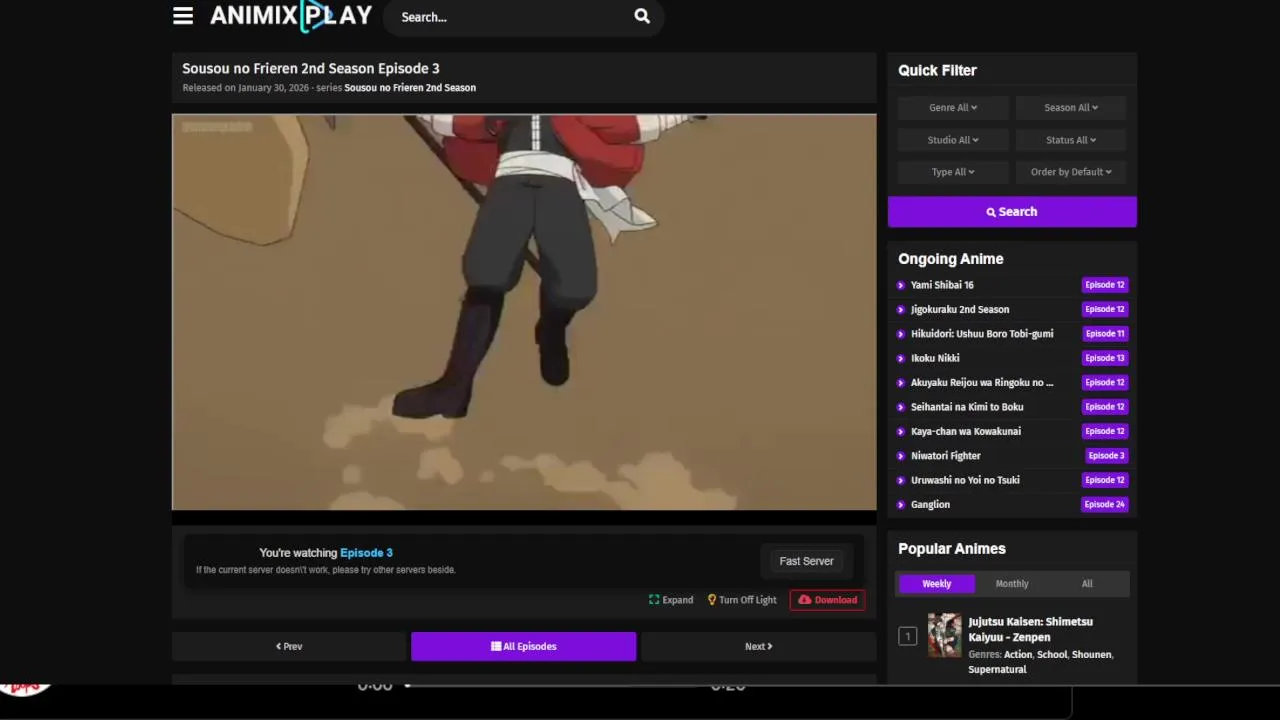Toggle Turn Off Light
Screen dimensions: 1280x720
coord(742,600)
